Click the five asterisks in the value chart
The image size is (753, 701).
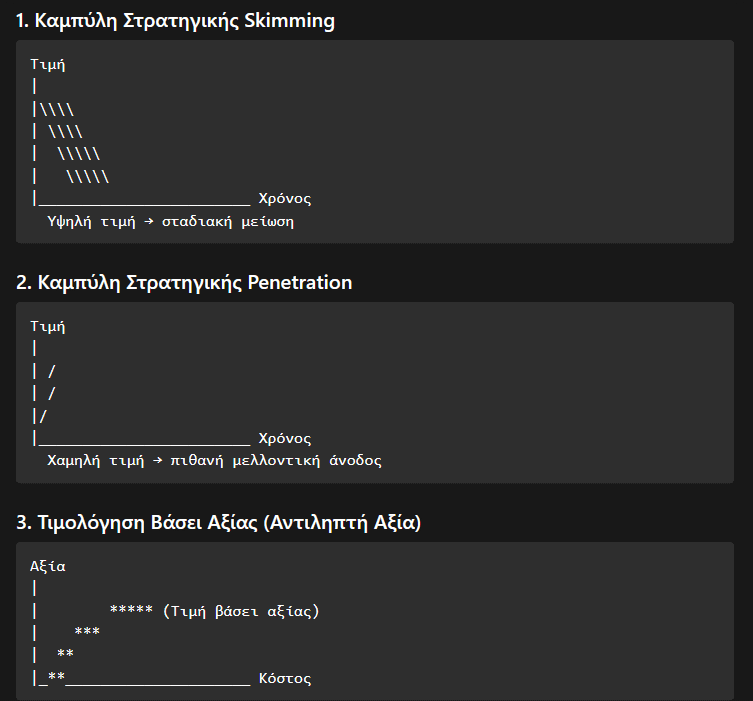130,611
